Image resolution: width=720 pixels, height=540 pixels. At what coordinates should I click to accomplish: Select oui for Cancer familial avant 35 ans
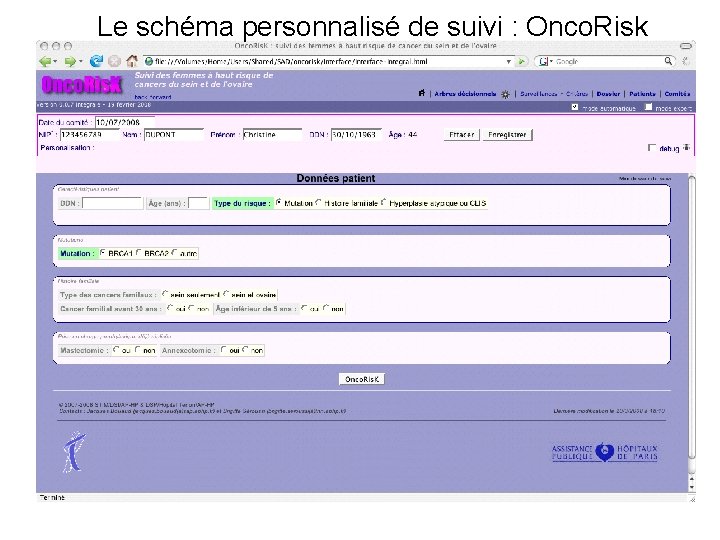[170, 308]
